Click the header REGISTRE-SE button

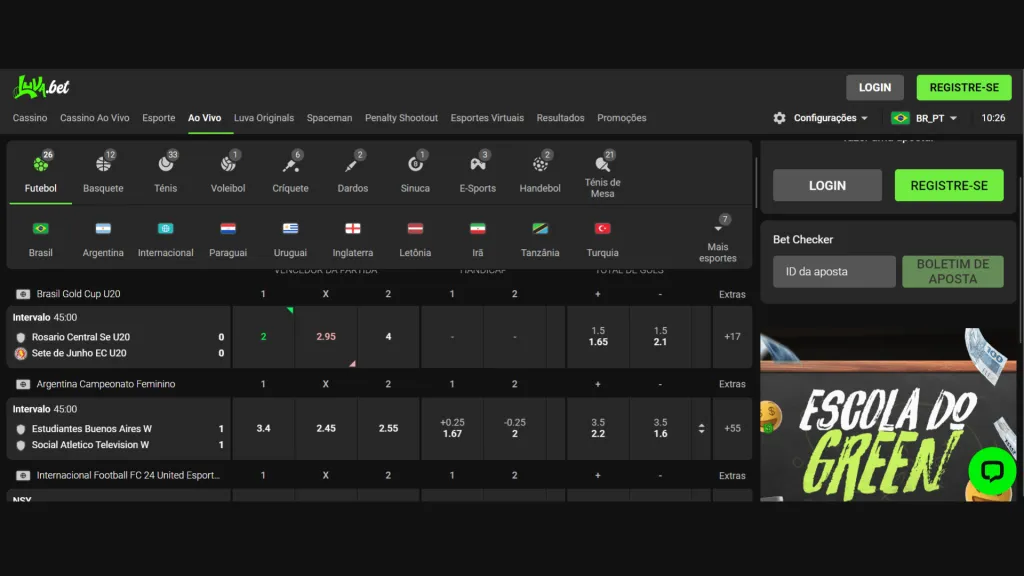pos(964,88)
